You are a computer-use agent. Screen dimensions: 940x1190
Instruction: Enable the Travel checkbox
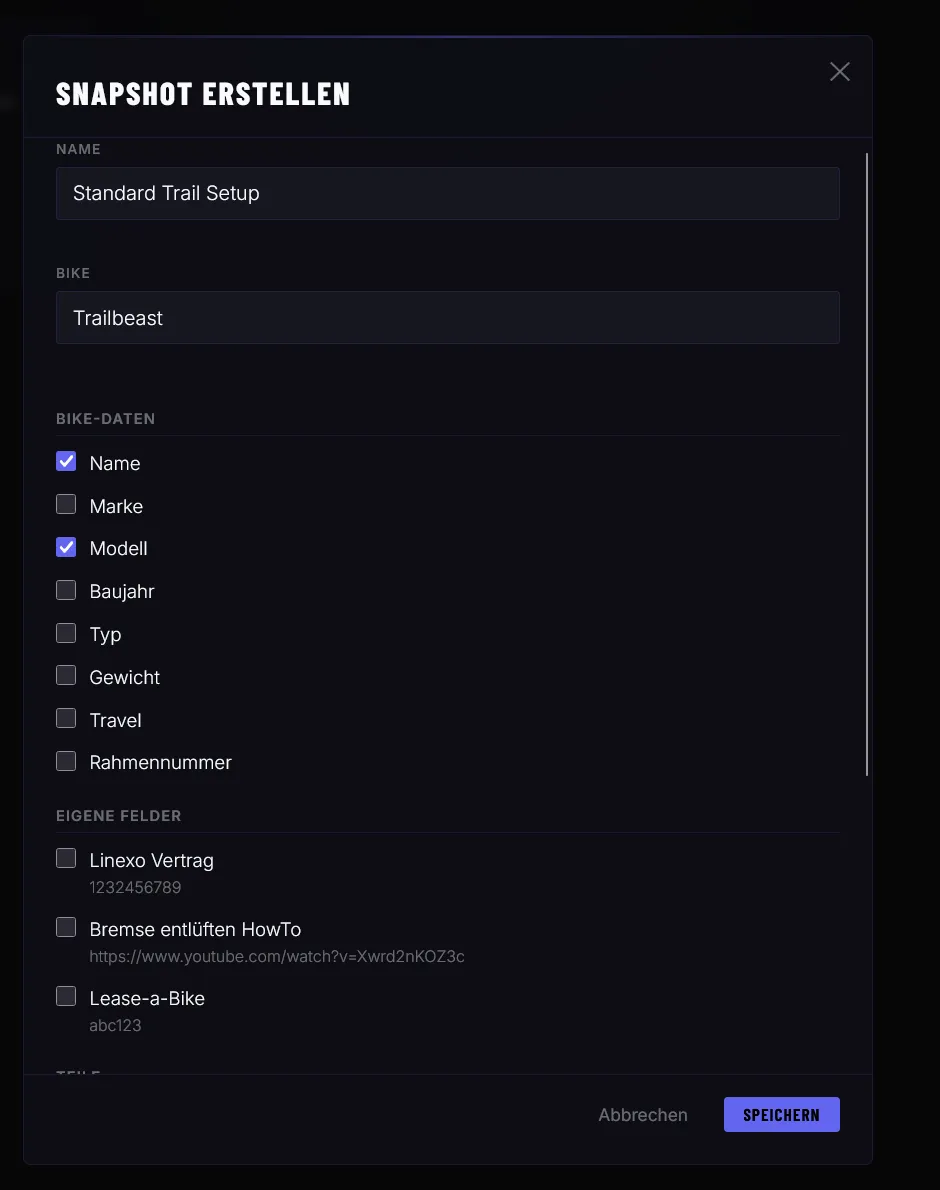(66, 719)
